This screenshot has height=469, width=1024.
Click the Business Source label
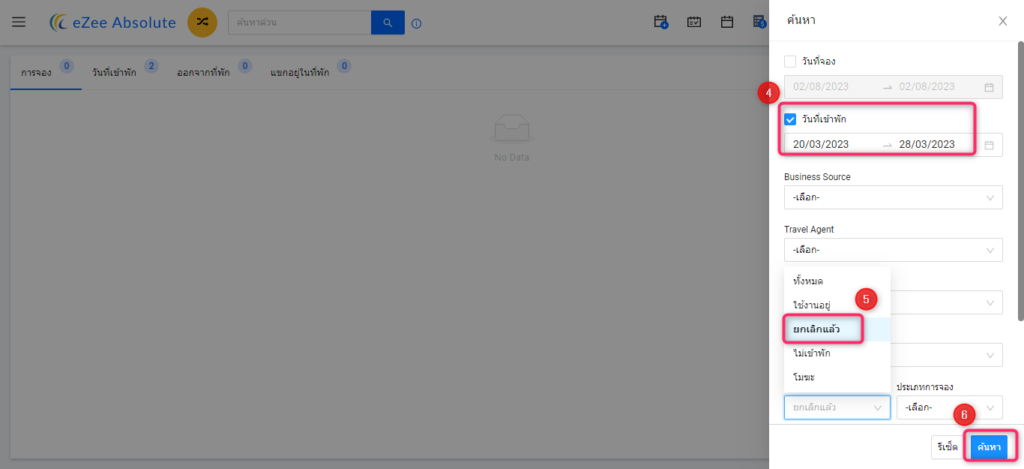pos(817,176)
